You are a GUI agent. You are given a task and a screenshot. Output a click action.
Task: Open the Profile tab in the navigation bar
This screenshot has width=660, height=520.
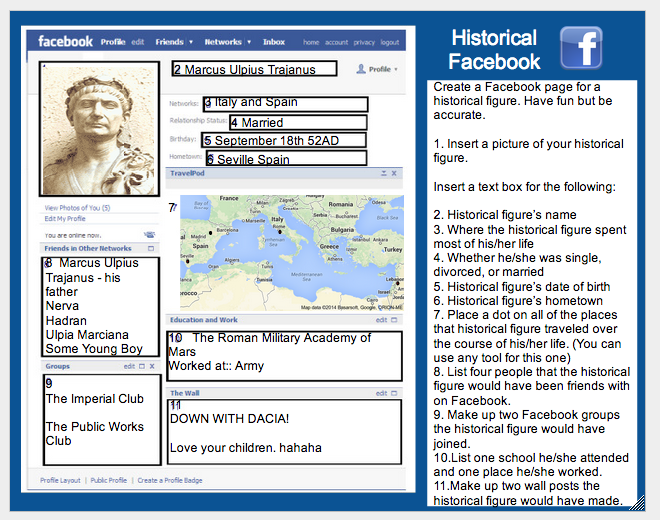click(x=113, y=42)
